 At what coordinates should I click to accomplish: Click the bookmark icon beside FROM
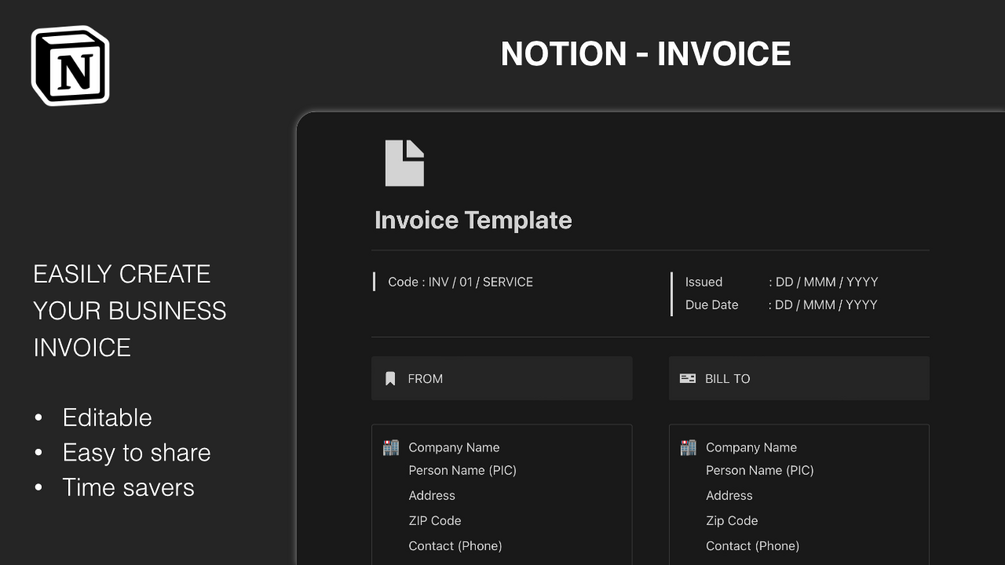pyautogui.click(x=390, y=379)
